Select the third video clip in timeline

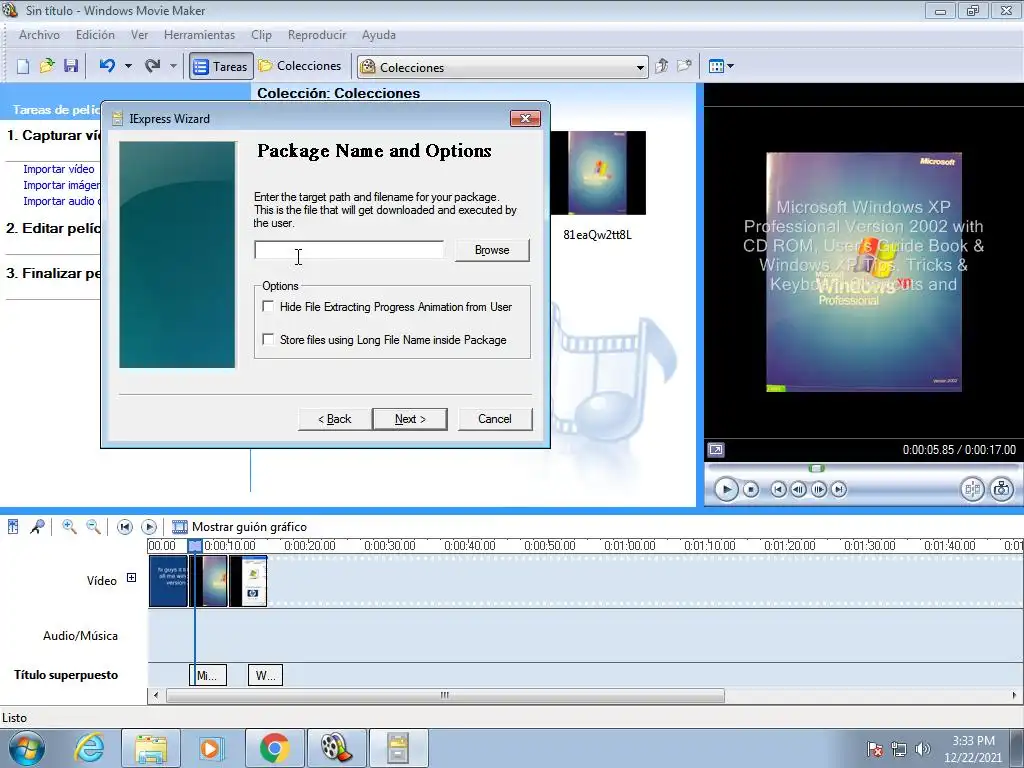(x=248, y=581)
